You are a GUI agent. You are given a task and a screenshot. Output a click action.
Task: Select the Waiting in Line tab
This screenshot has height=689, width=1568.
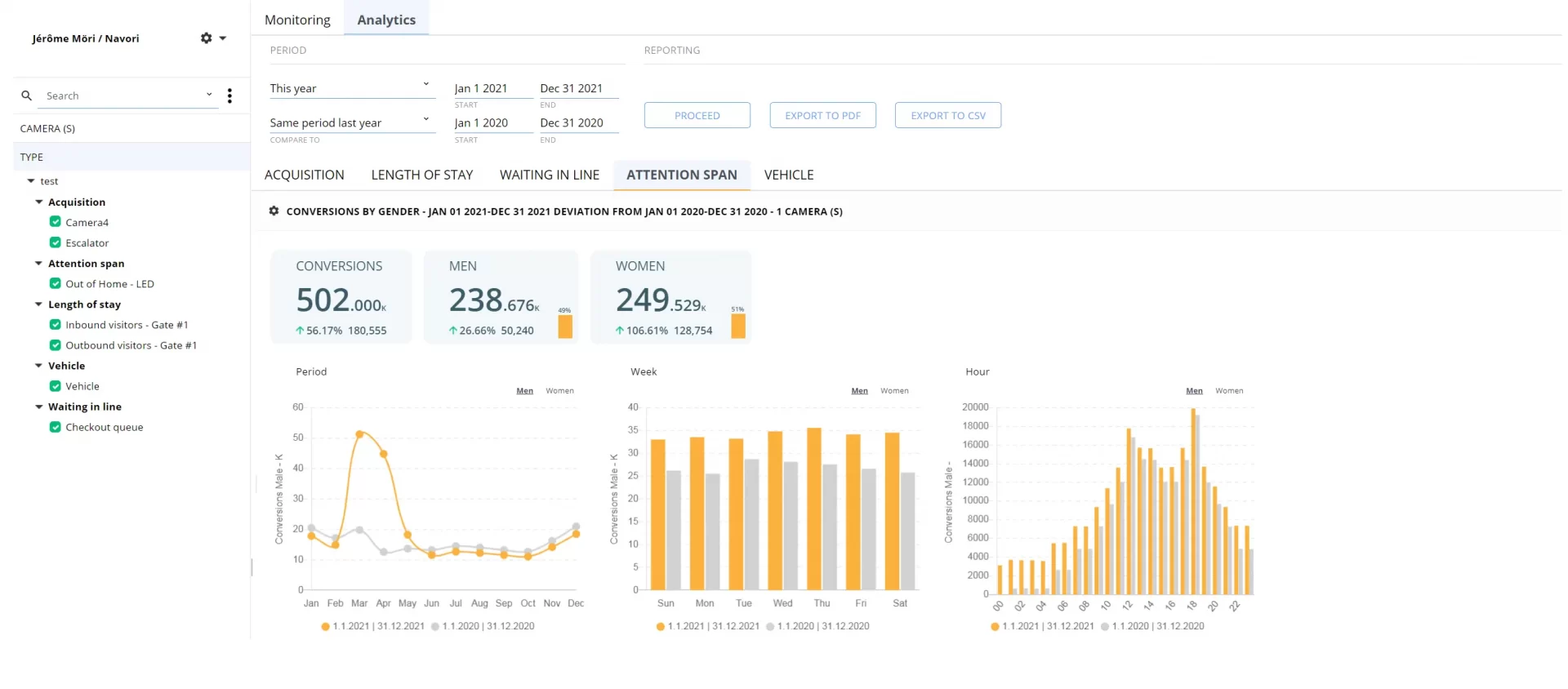pos(549,175)
